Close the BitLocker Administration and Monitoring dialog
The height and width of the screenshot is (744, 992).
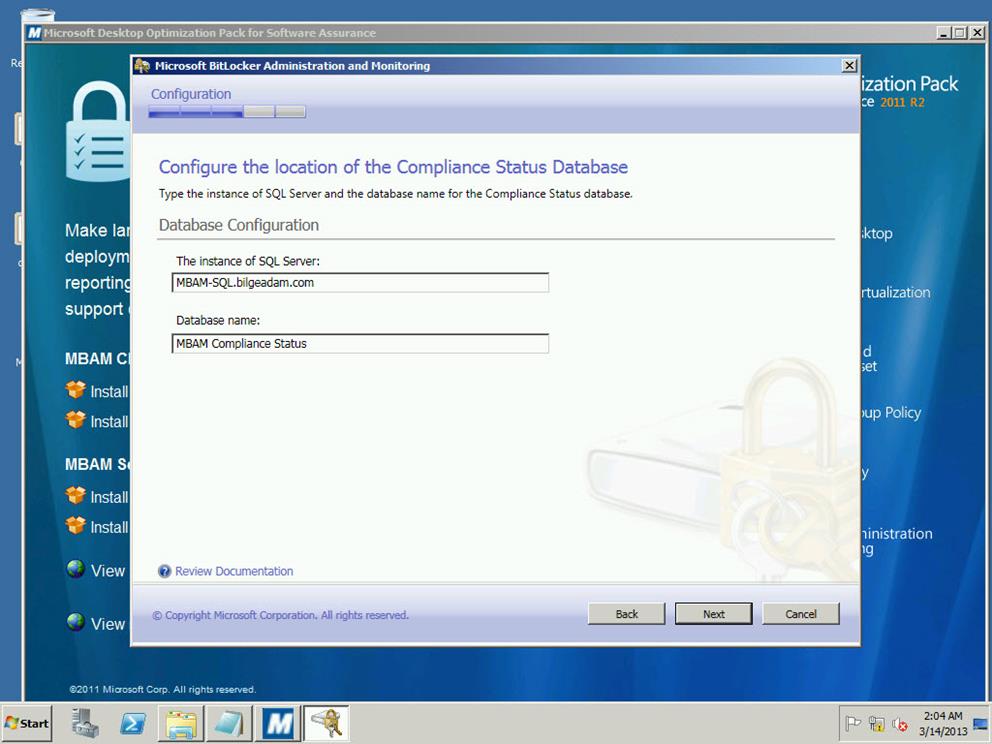point(849,65)
